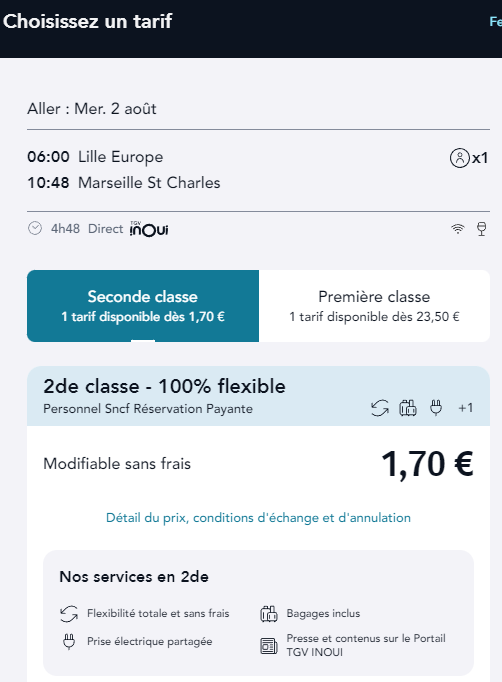Expand the +1 additional services indicator
Screen dimensions: 502x682
(x=465, y=408)
